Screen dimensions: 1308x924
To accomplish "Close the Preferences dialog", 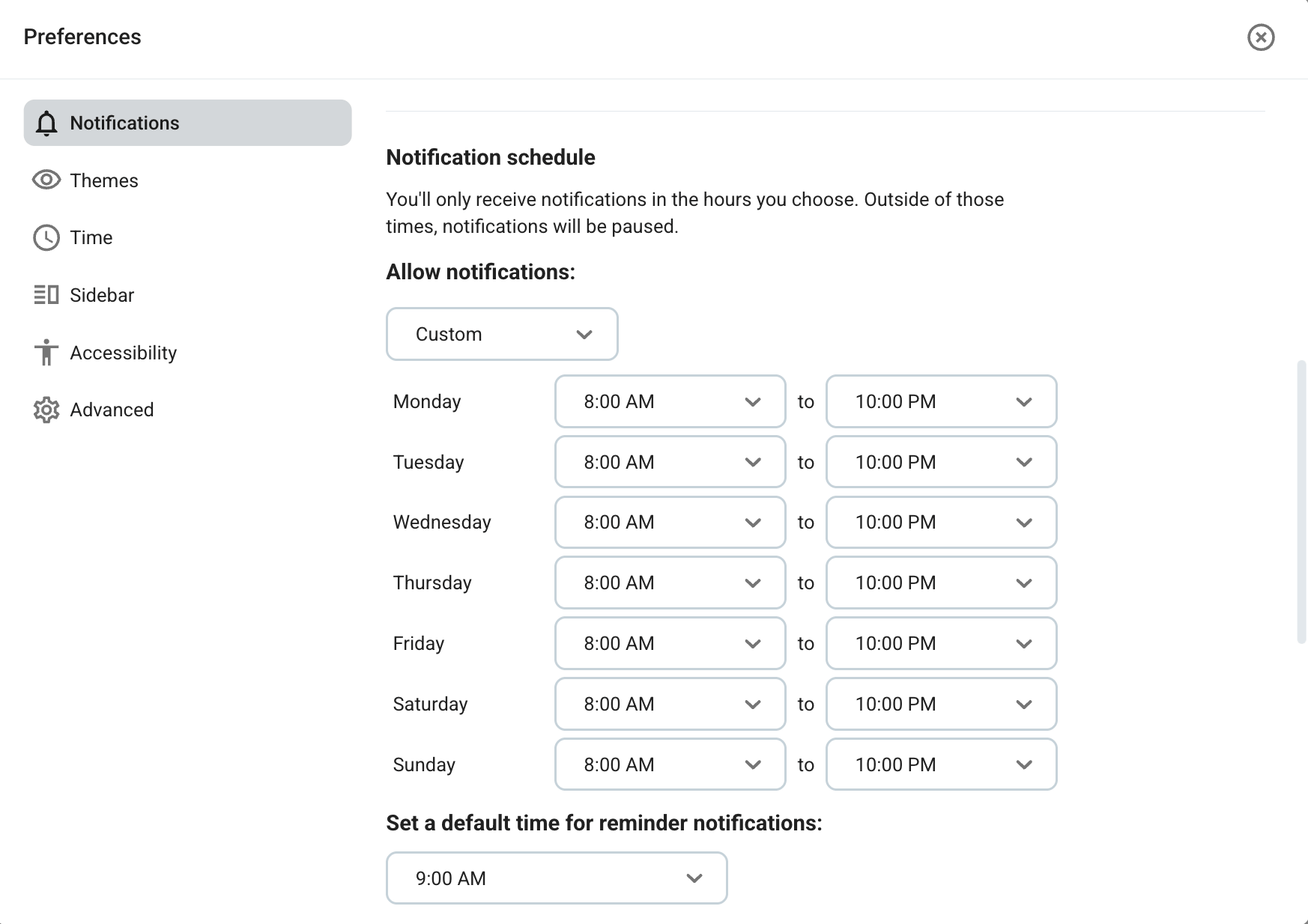I will coord(1261,37).
